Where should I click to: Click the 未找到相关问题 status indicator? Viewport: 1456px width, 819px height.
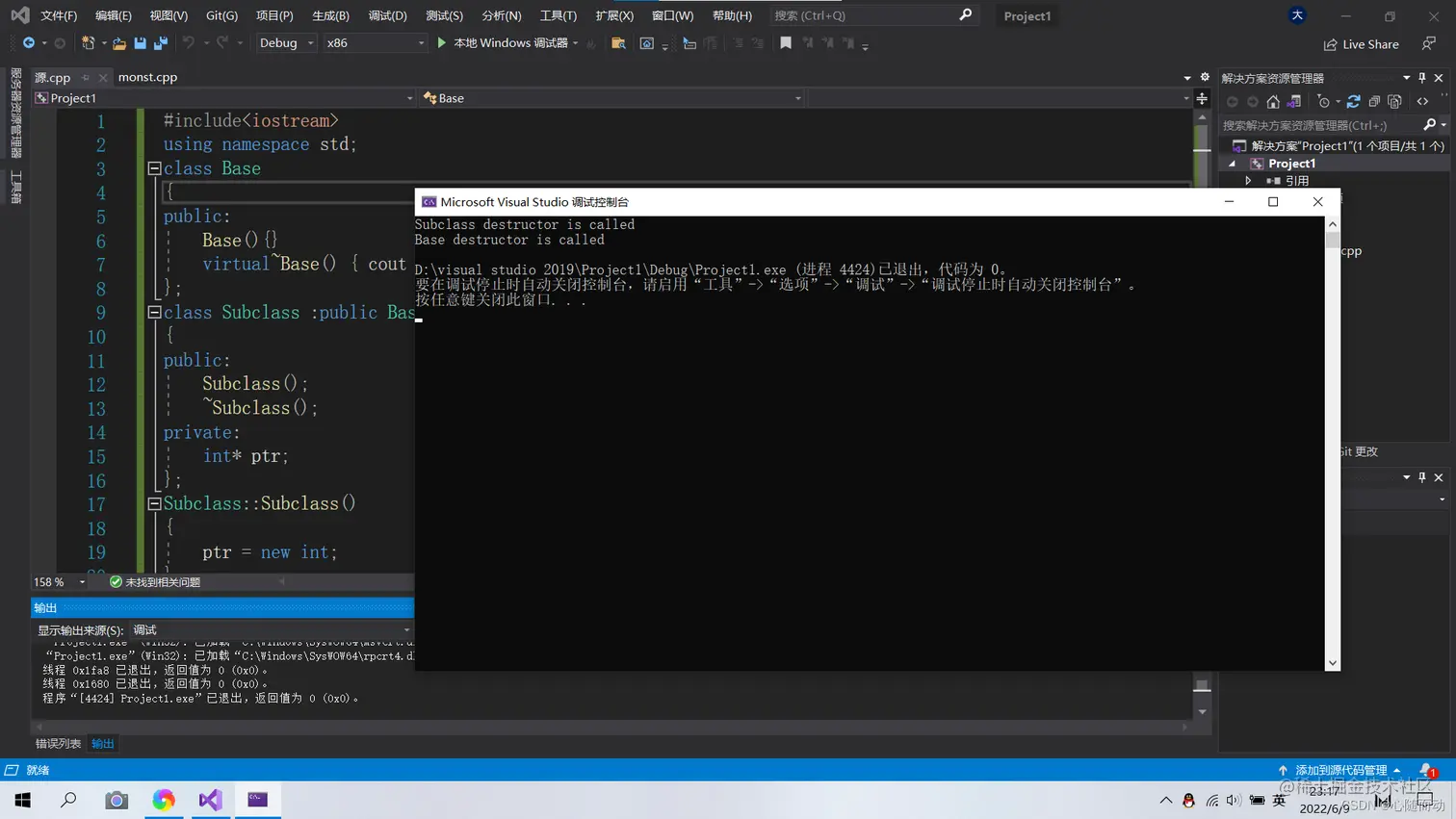click(x=155, y=582)
